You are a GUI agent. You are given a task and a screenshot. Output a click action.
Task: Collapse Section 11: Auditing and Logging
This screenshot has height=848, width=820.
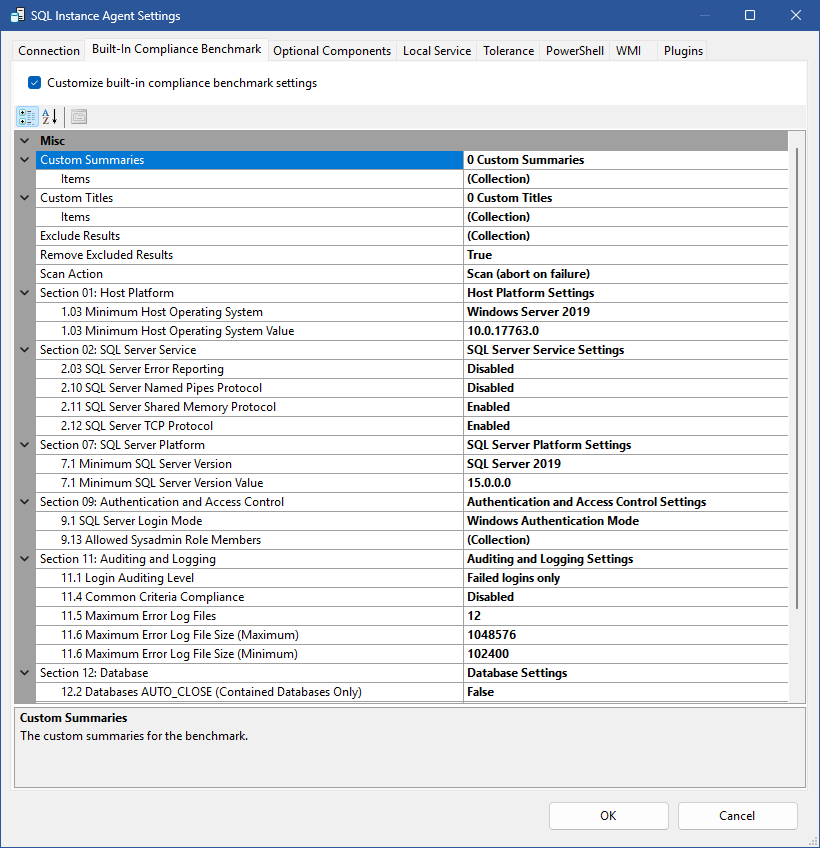click(25, 559)
